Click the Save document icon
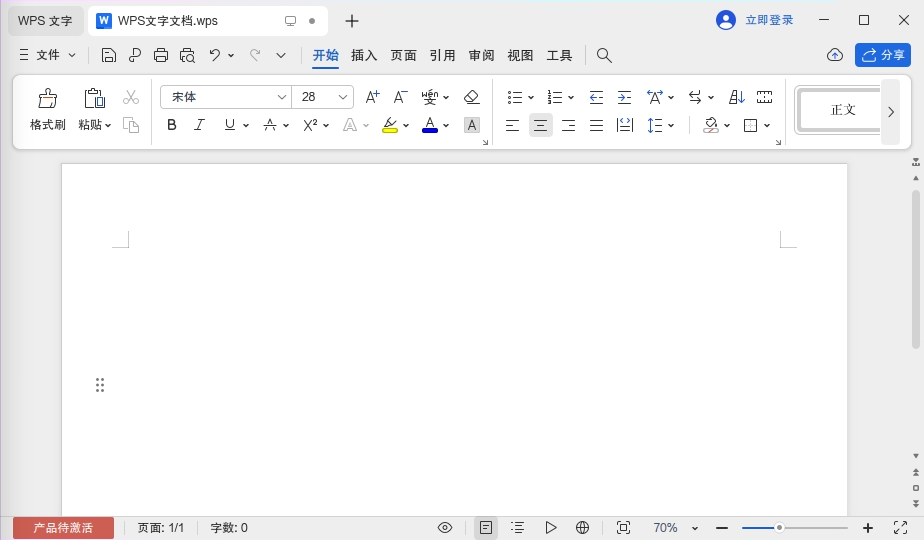Viewport: 924px width, 540px height. click(x=108, y=55)
